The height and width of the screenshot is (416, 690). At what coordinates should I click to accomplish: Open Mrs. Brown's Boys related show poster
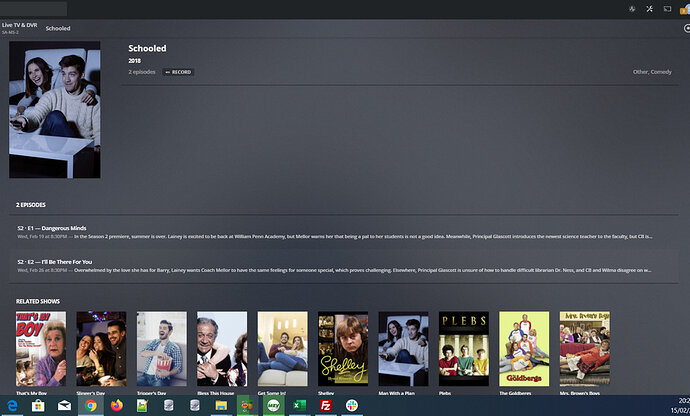point(584,349)
